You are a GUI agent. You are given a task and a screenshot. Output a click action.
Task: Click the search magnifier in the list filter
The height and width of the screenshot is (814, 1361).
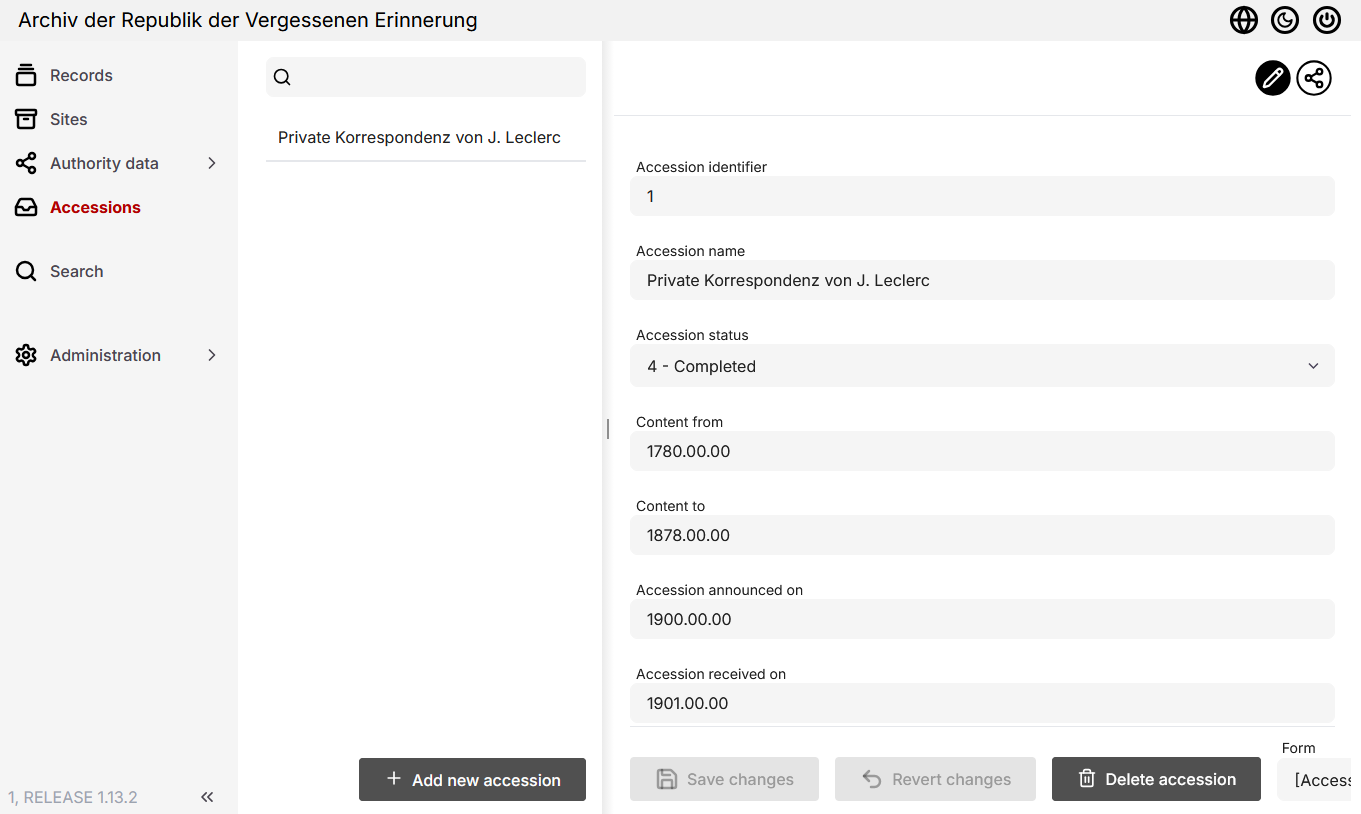pos(282,77)
